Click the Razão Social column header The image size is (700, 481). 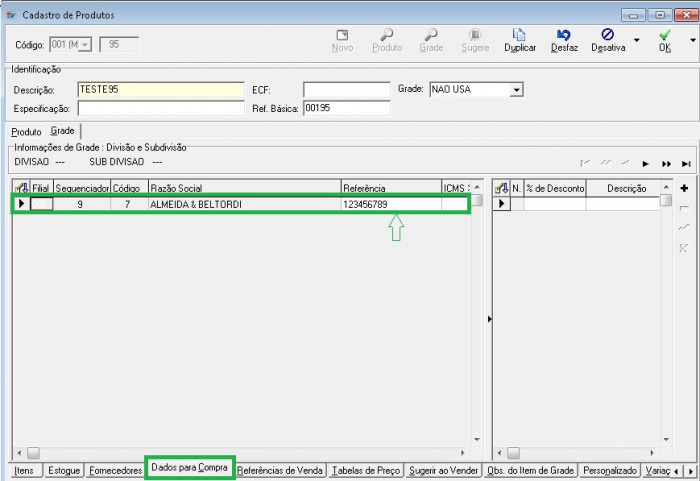[242, 188]
